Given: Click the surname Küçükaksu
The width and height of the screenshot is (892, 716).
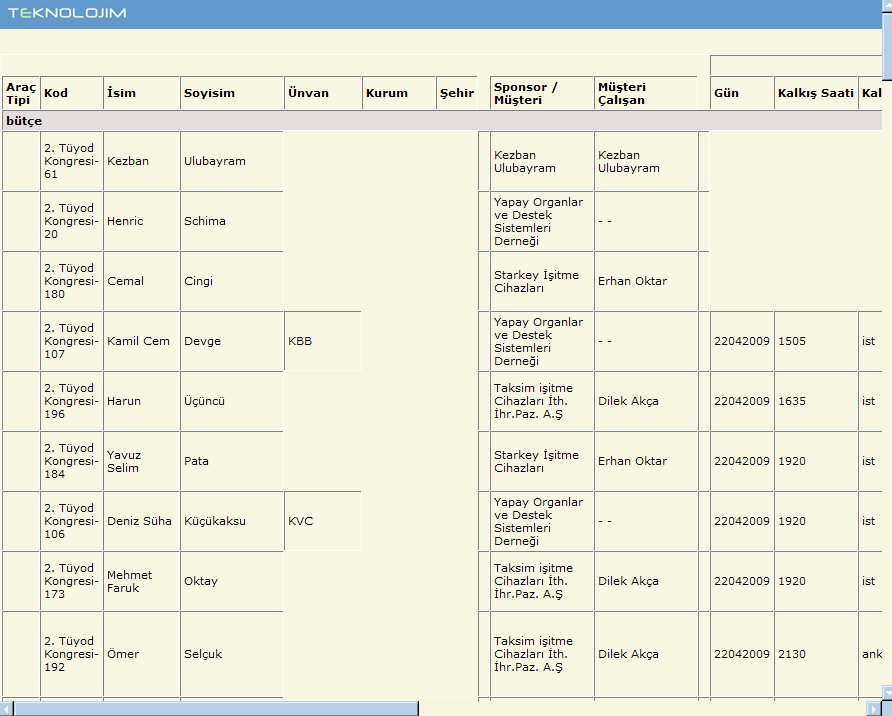Looking at the screenshot, I should [215, 521].
